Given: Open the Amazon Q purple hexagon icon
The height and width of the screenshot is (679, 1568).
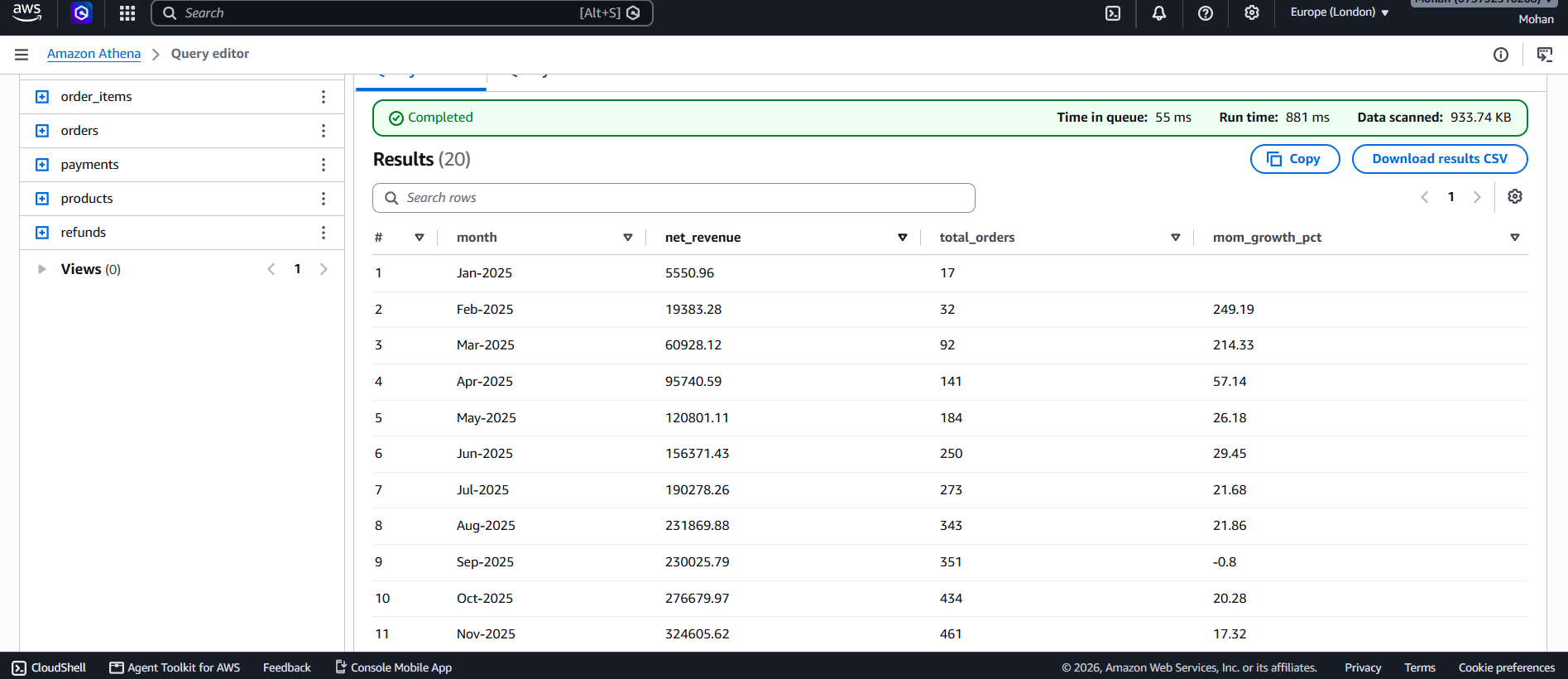Looking at the screenshot, I should (81, 12).
